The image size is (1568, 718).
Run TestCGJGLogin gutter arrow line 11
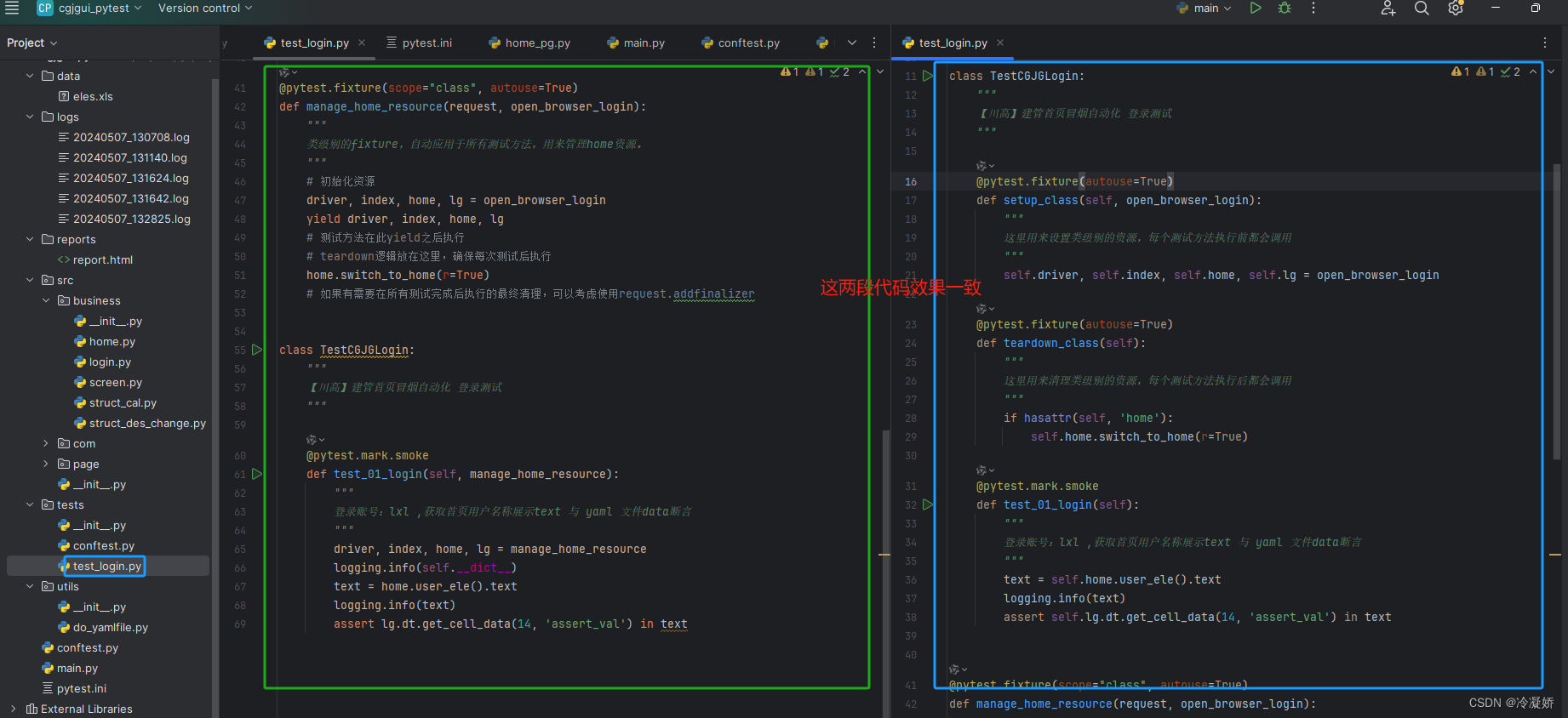pos(928,76)
